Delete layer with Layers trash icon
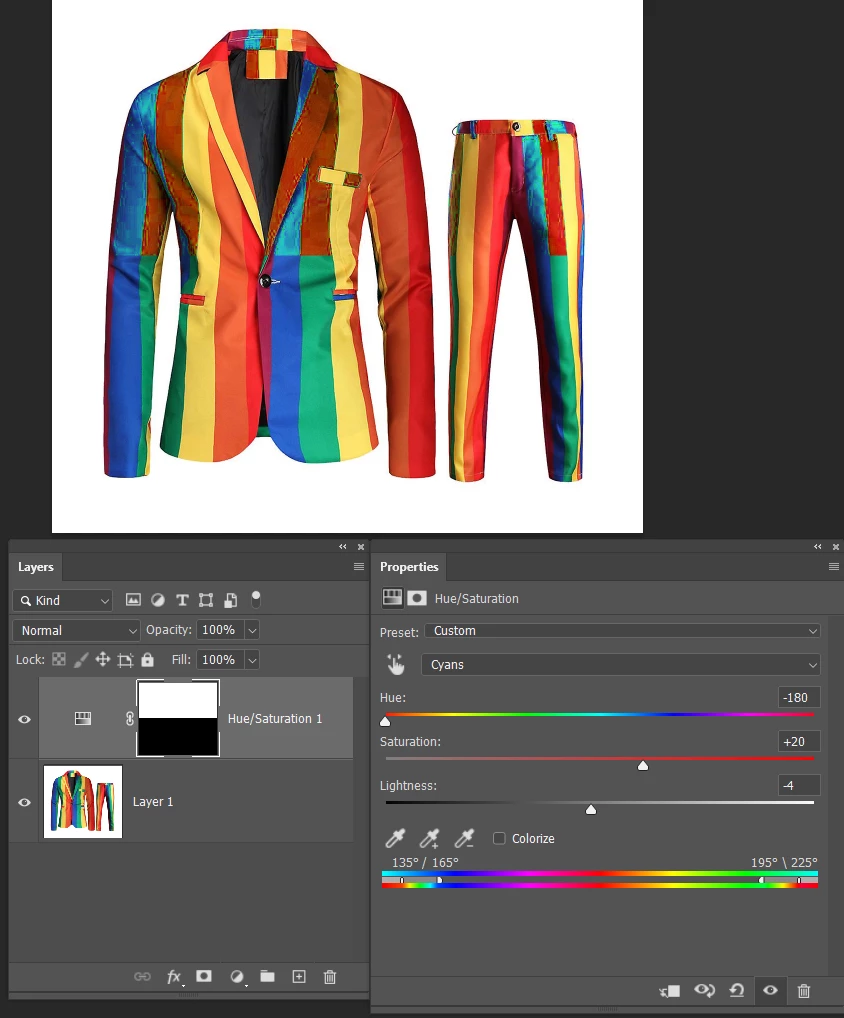 click(x=330, y=976)
